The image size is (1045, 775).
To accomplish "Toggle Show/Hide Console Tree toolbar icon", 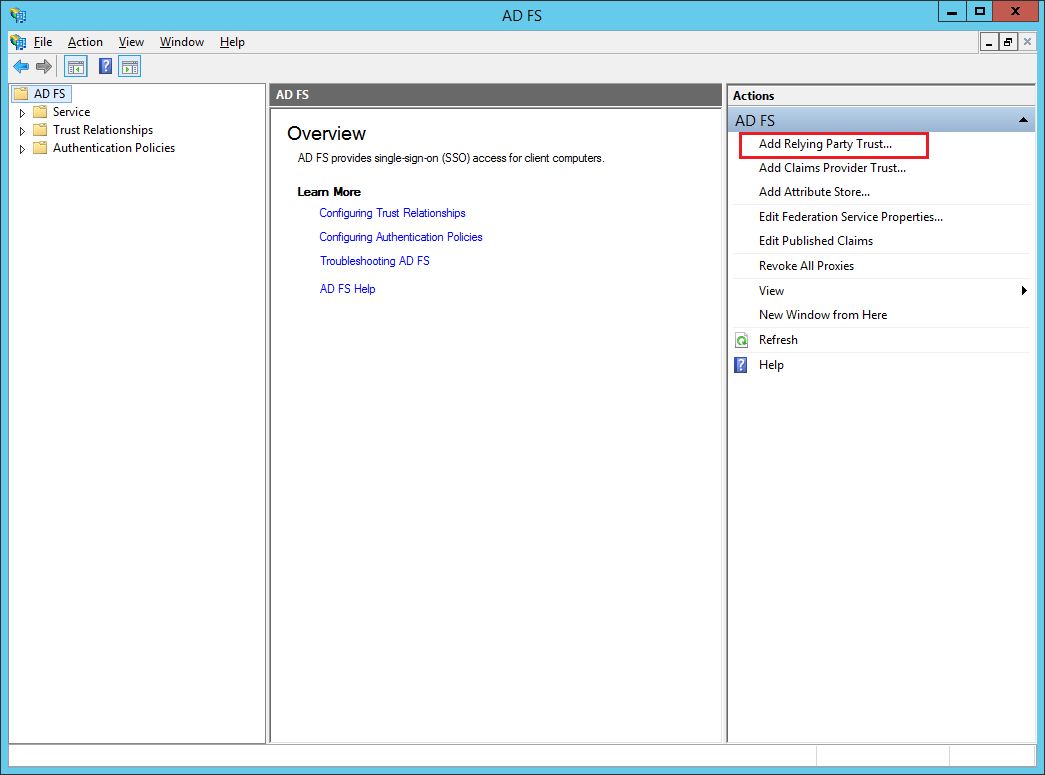I will [x=76, y=66].
